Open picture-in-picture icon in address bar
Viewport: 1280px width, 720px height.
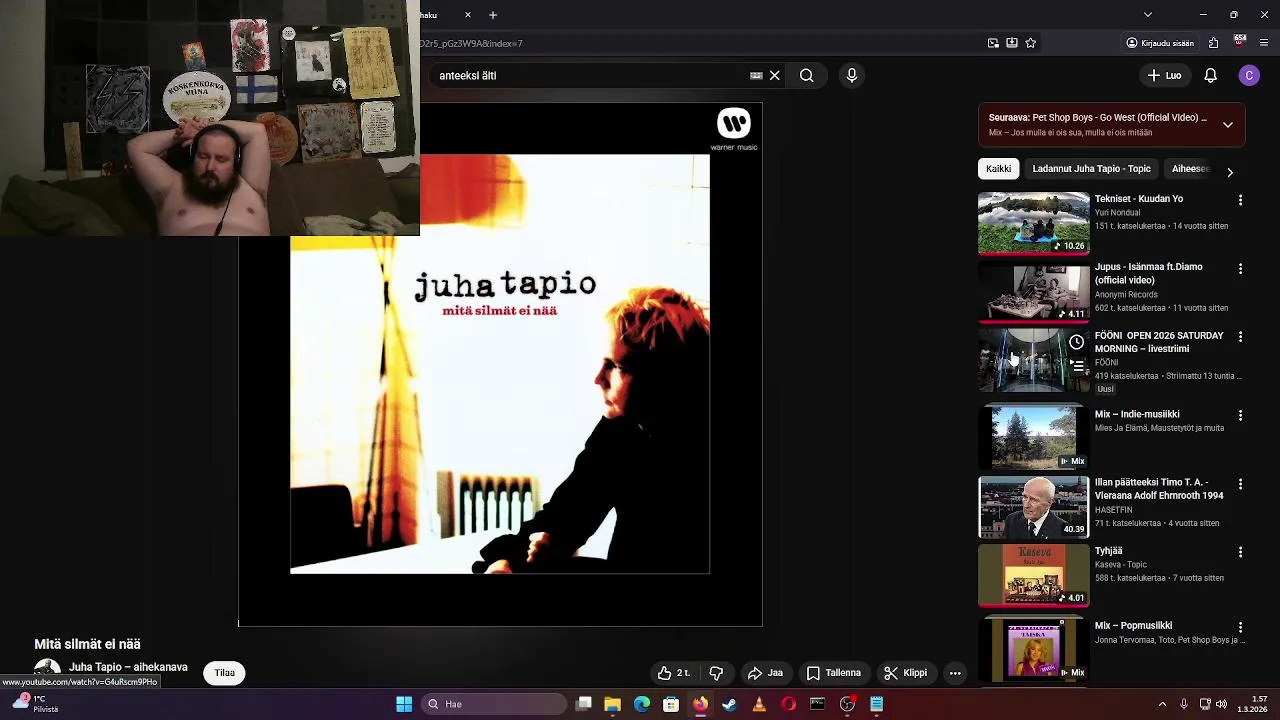993,43
